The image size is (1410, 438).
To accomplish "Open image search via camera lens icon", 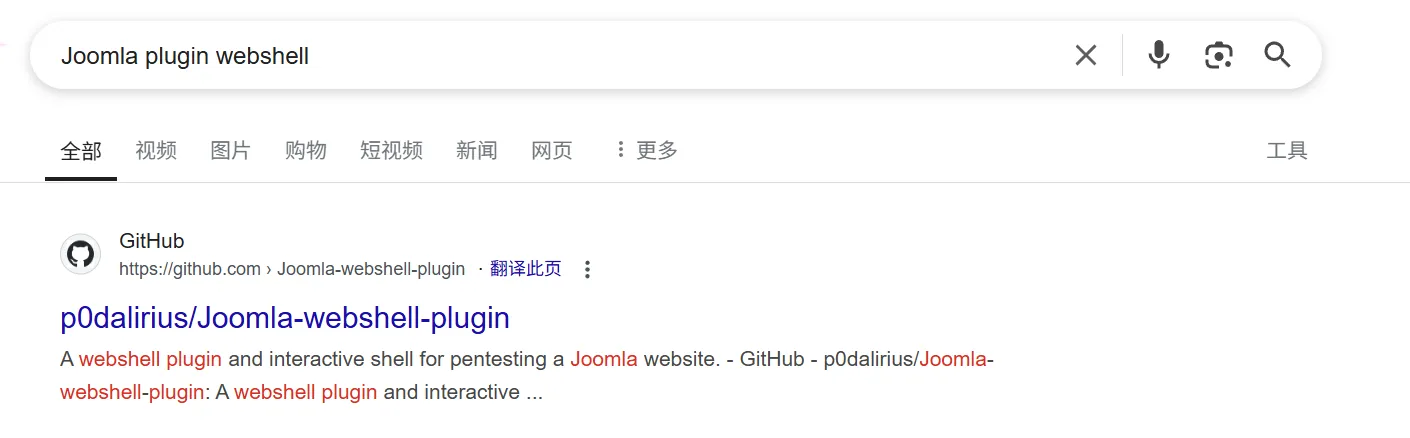I will coord(1218,55).
